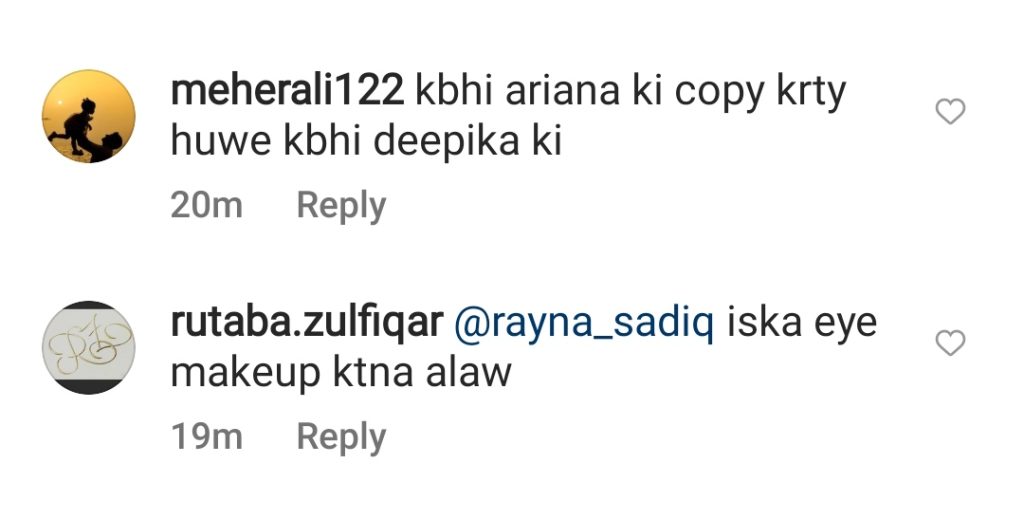
Task: Open meherali122's sunset profile picture
Action: tap(89, 116)
